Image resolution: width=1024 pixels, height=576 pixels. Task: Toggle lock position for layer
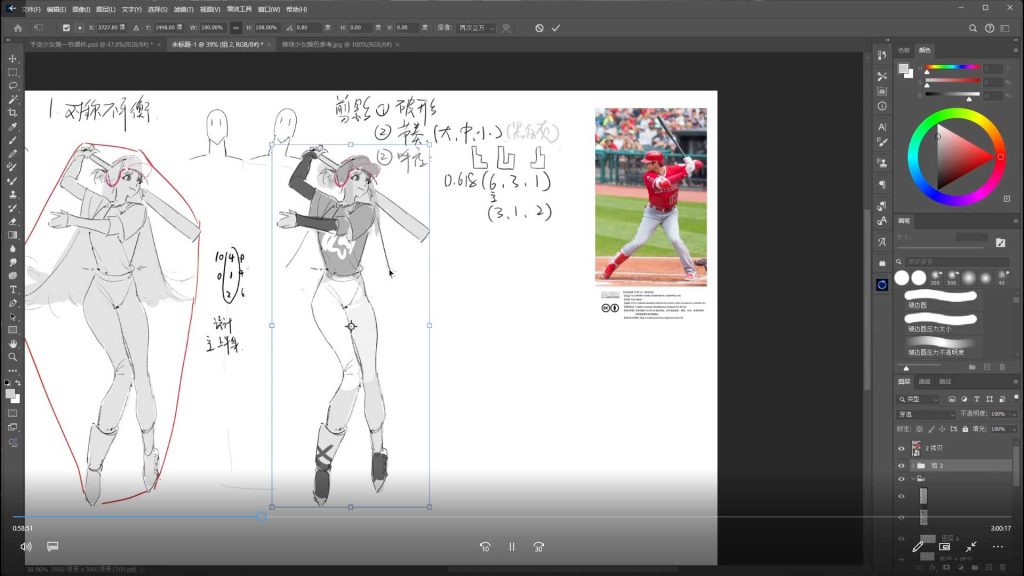[942, 429]
